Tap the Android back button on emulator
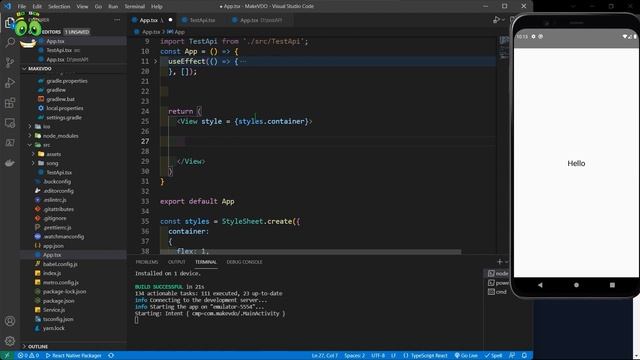The width and height of the screenshot is (640, 360). pyautogui.click(x=540, y=285)
